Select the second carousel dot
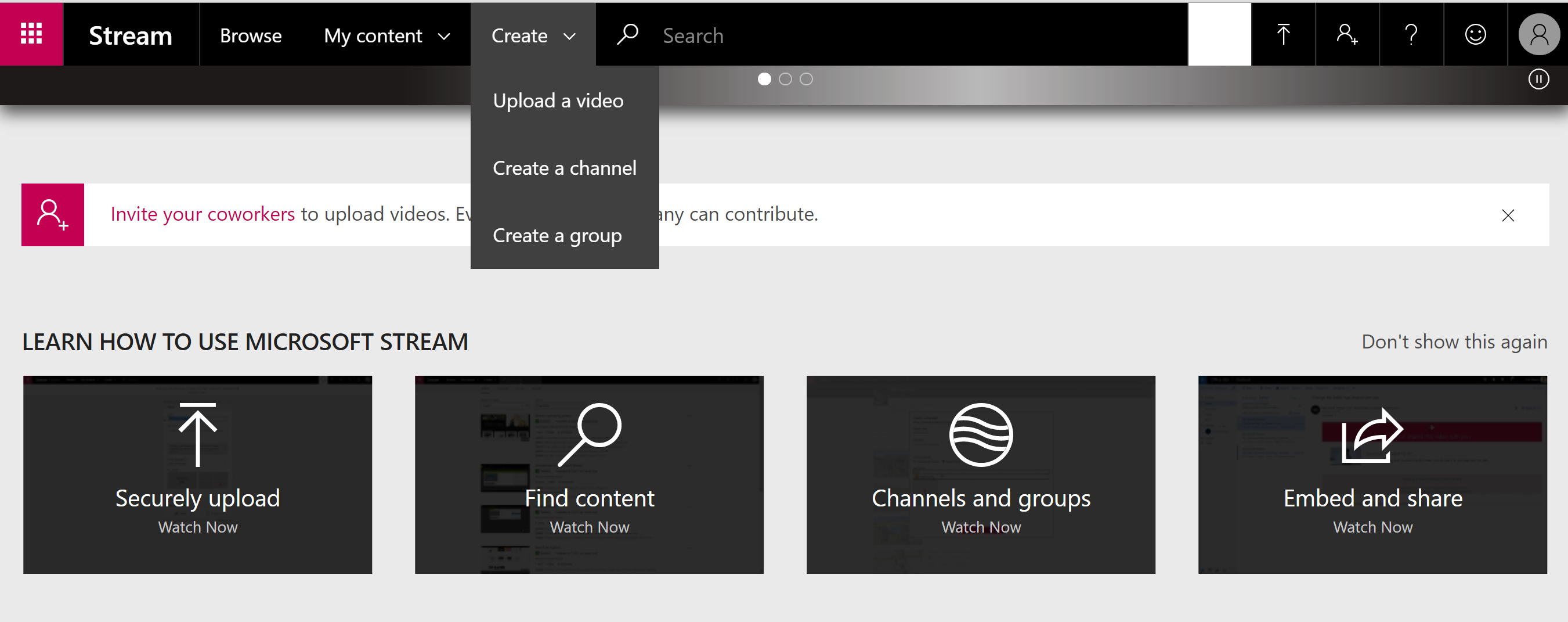Viewport: 1568px width, 622px height. tap(785, 79)
